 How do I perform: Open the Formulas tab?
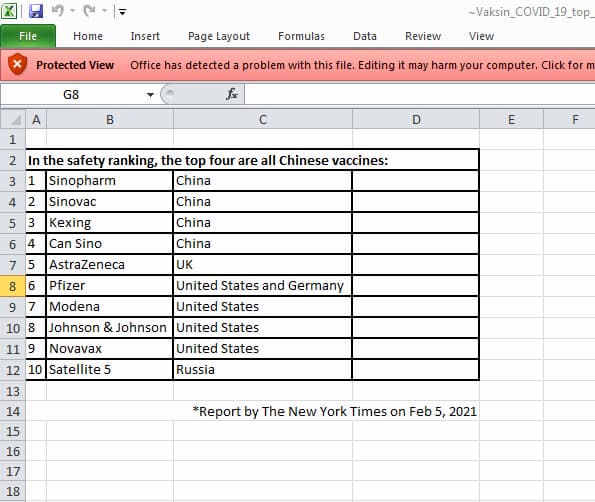pos(302,36)
